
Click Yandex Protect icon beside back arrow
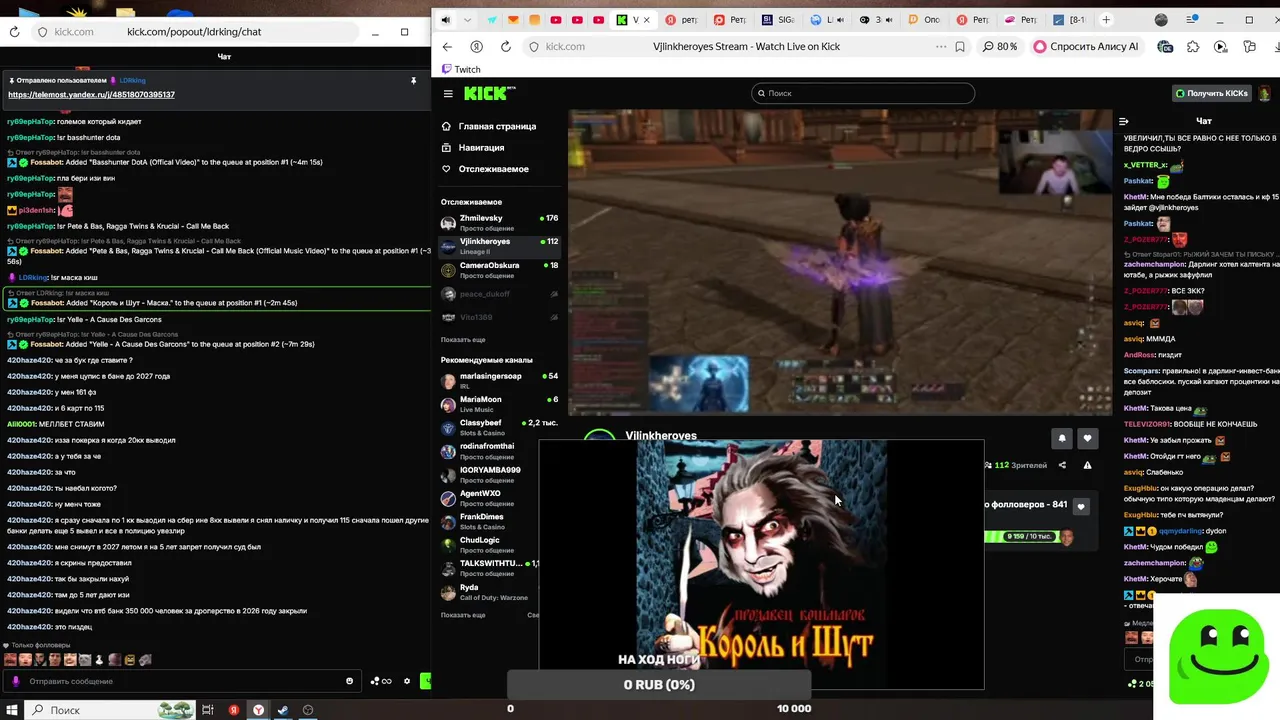point(476,46)
